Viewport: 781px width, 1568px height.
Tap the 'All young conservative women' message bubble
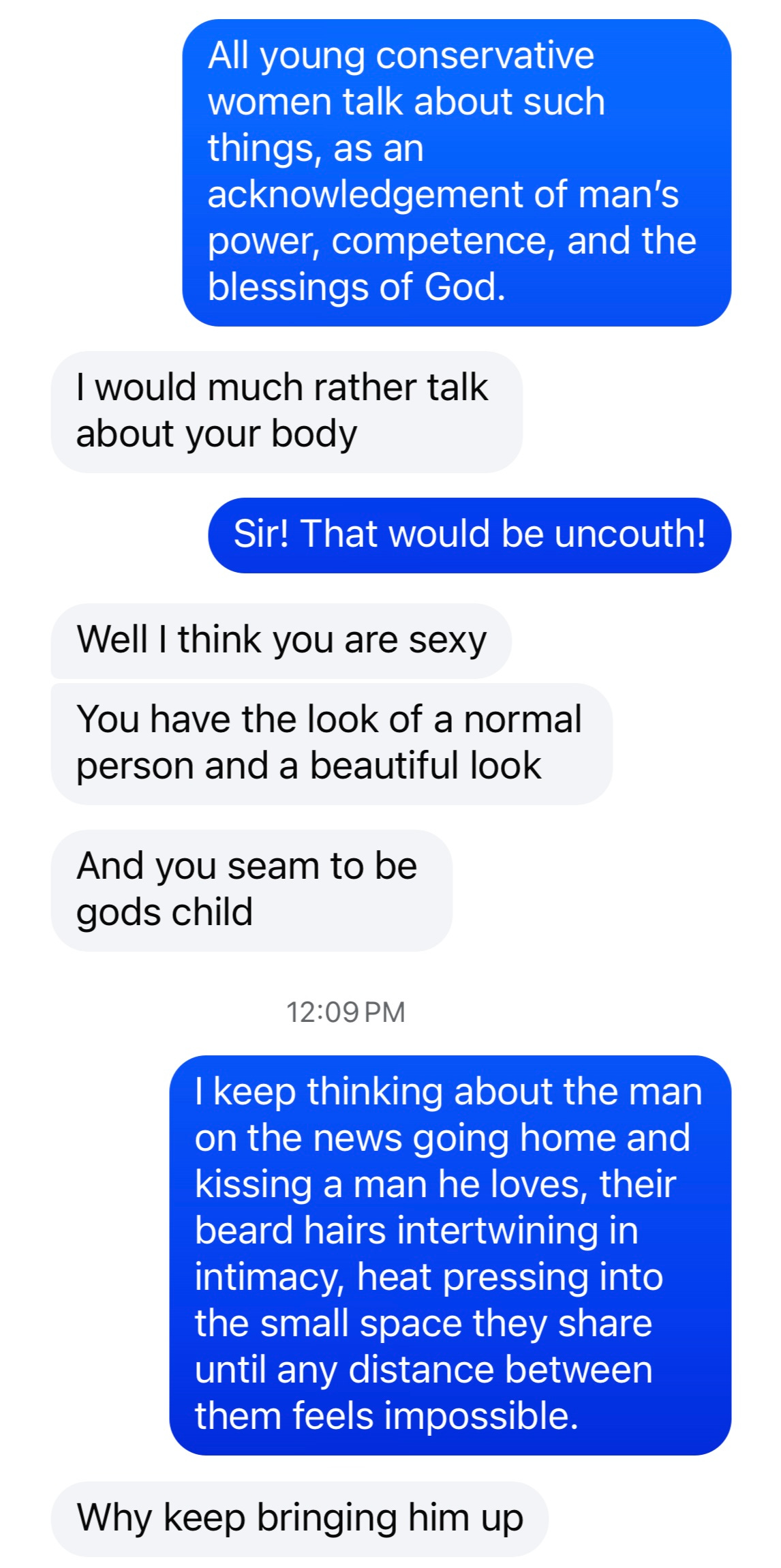coord(457,172)
